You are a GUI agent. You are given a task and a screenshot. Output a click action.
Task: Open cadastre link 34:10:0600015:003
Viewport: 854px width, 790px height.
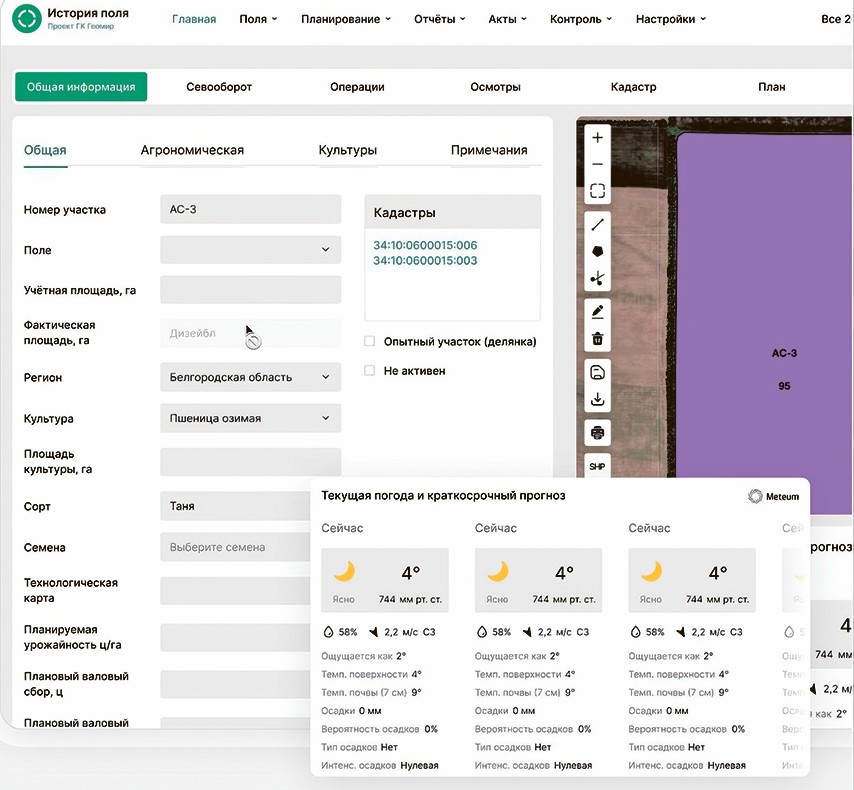click(x=425, y=260)
